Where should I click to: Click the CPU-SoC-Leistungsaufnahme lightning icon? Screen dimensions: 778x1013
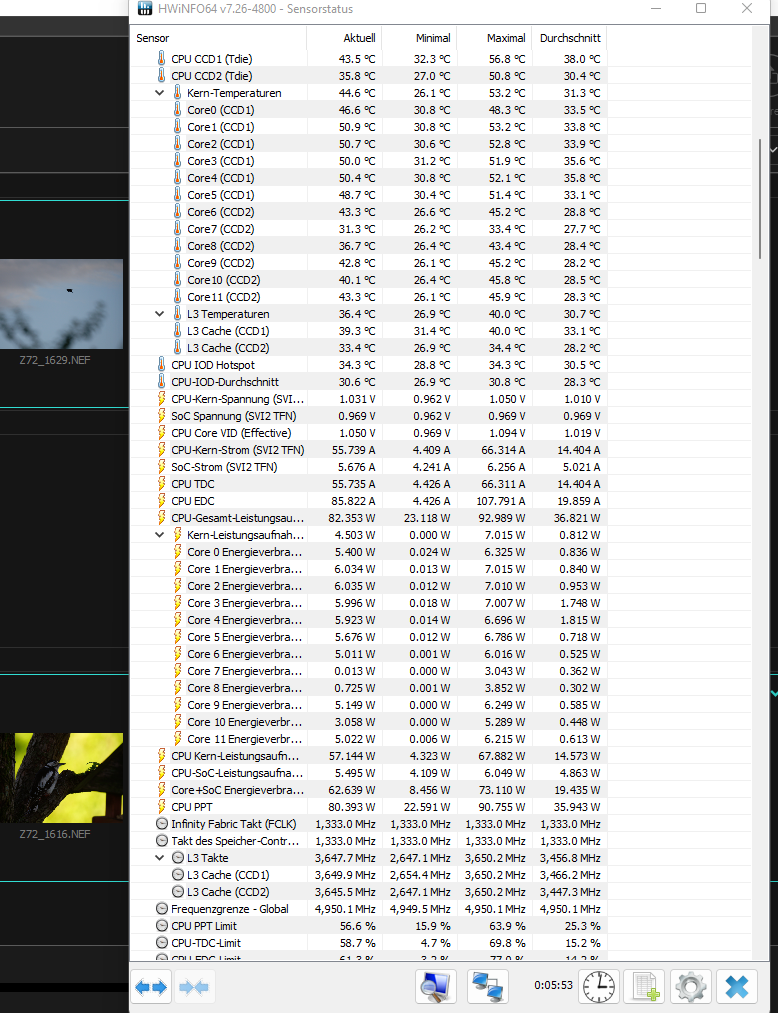click(x=162, y=773)
